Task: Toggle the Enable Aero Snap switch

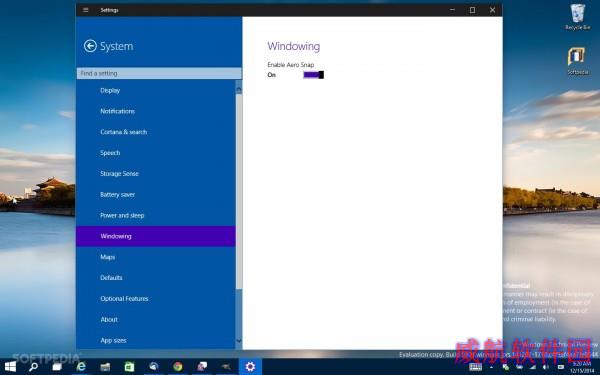Action: pyautogui.click(x=313, y=75)
